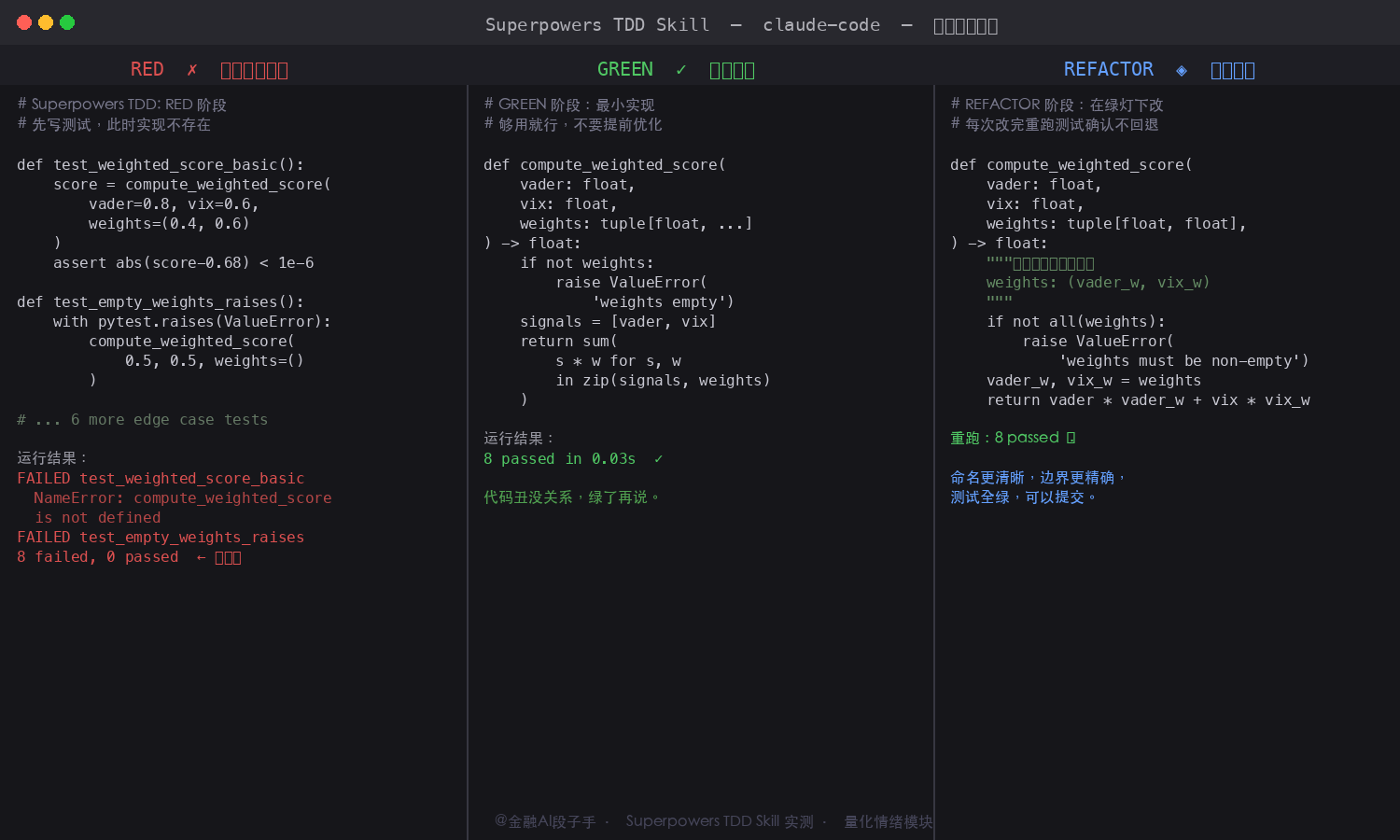The width and height of the screenshot is (1400, 840).
Task: Click the comment '# Superpowers TDD: RED 阶段'
Action: [x=122, y=105]
